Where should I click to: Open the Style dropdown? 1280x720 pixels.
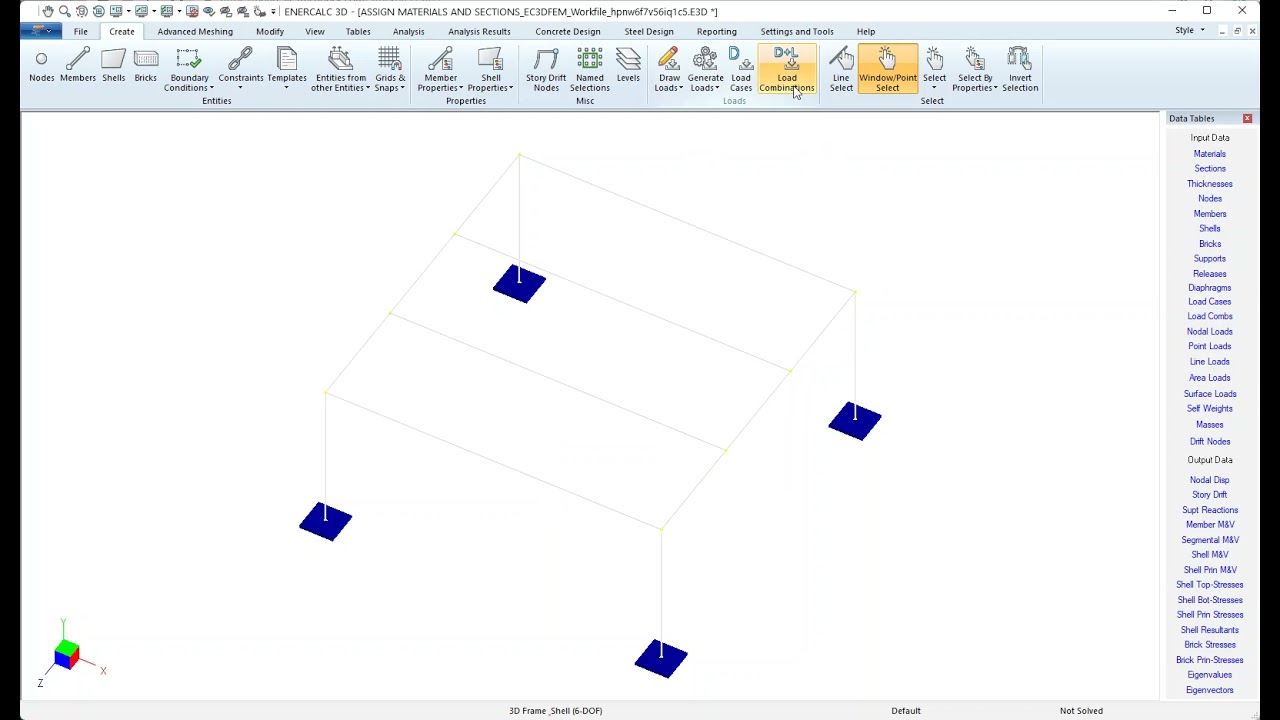pyautogui.click(x=1189, y=30)
